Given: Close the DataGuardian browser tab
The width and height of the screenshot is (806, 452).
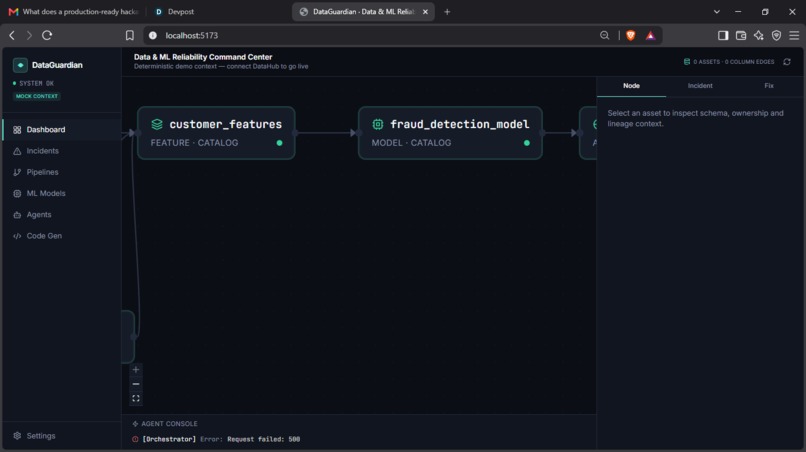Looking at the screenshot, I should 425,12.
